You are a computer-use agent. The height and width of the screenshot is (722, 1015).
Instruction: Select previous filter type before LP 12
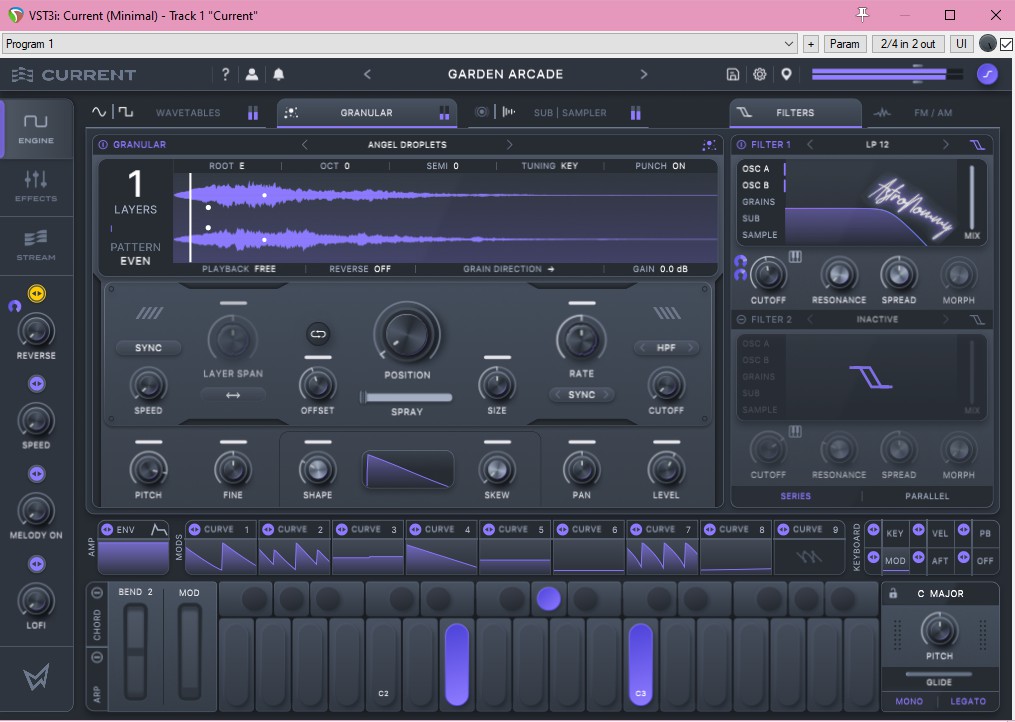pos(810,144)
